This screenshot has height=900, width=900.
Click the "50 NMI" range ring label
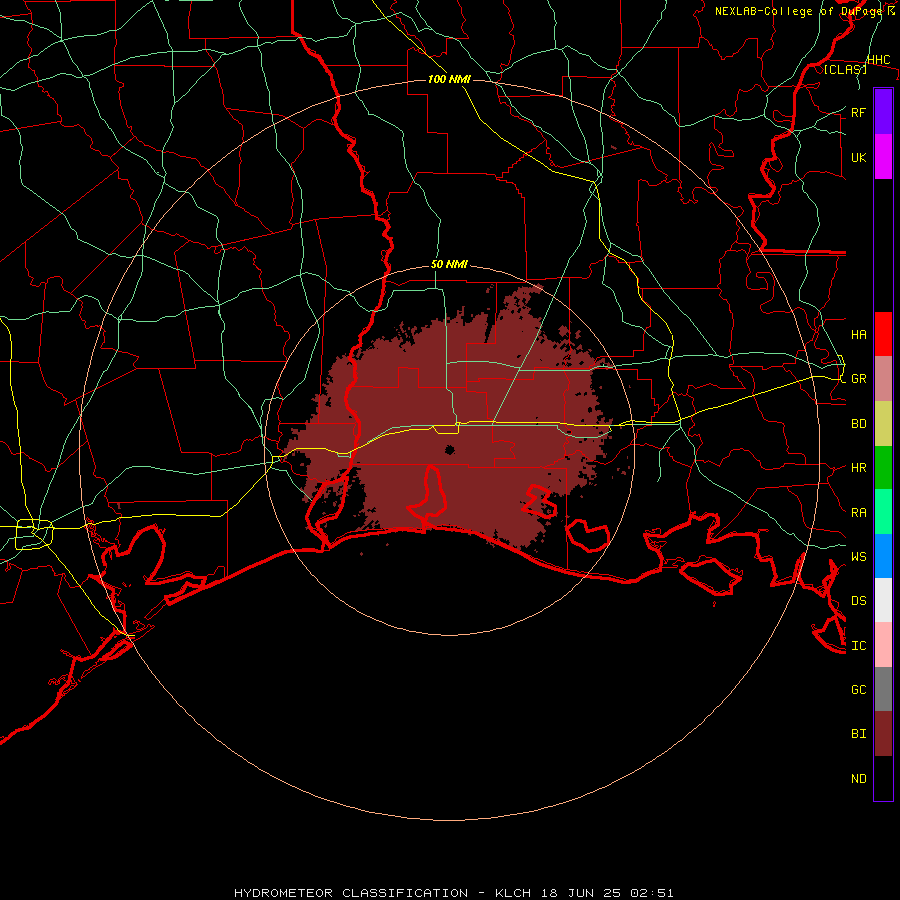449,264
